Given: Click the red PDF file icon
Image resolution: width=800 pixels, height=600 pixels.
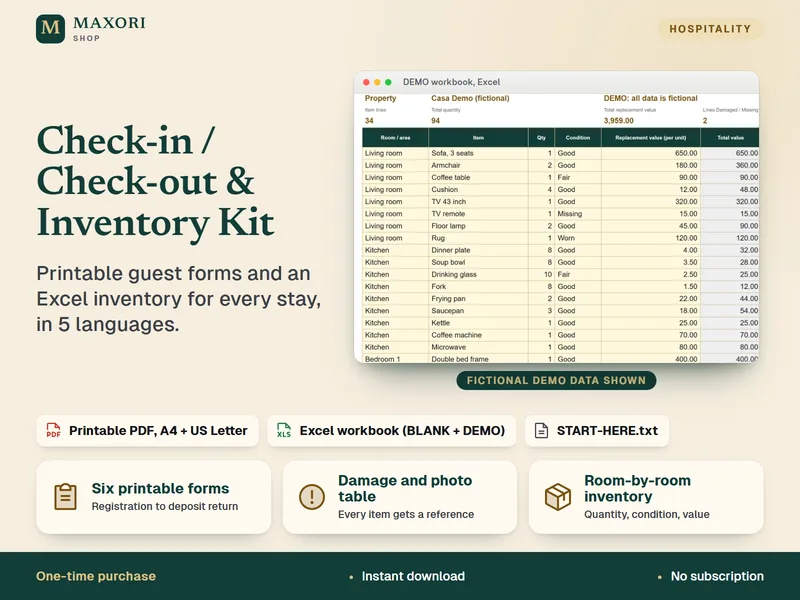Looking at the screenshot, I should click(x=54, y=430).
